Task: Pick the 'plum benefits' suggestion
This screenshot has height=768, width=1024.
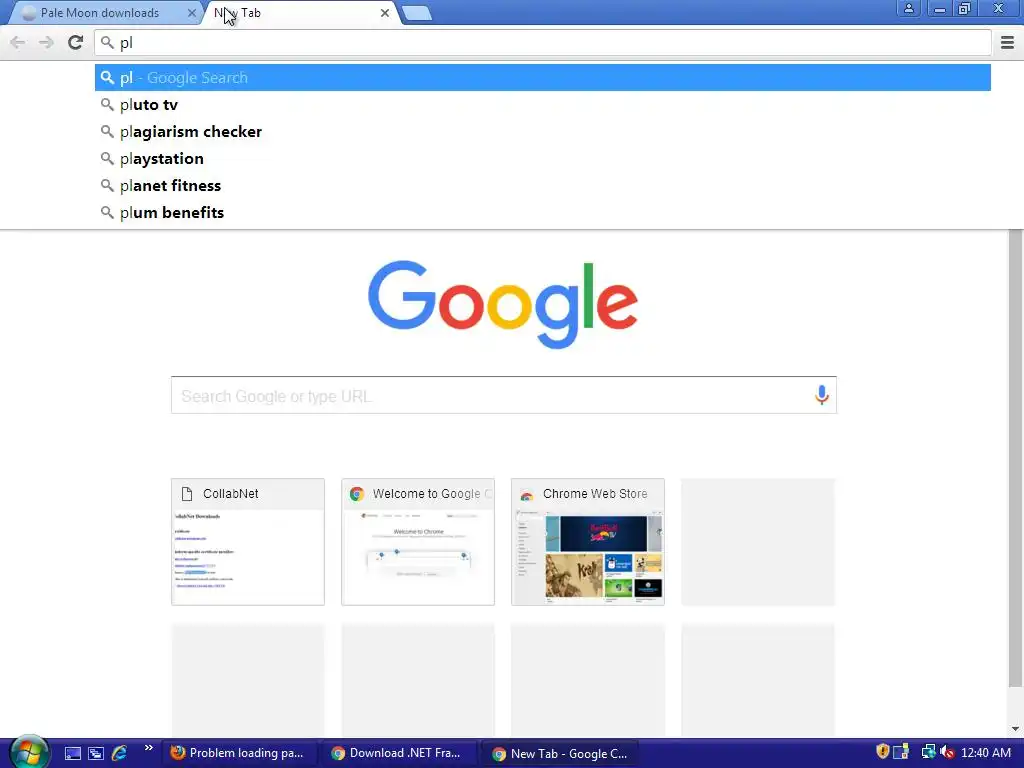Action: 543,212
